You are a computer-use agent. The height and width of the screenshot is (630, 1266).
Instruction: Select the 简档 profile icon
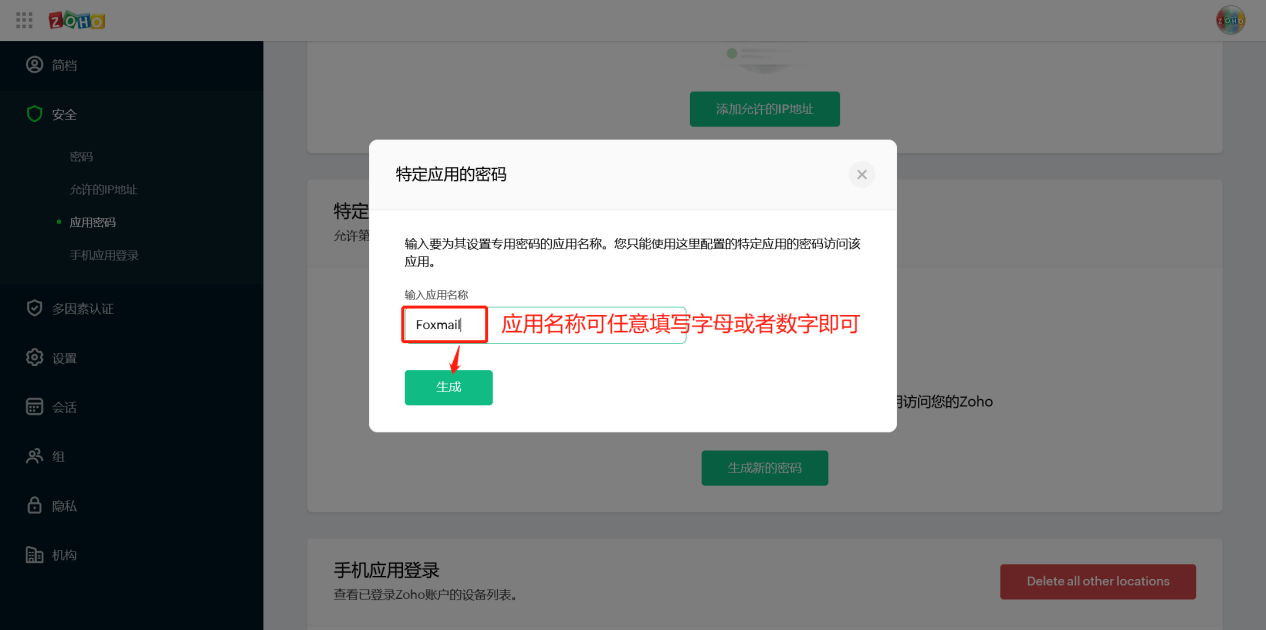click(x=35, y=65)
